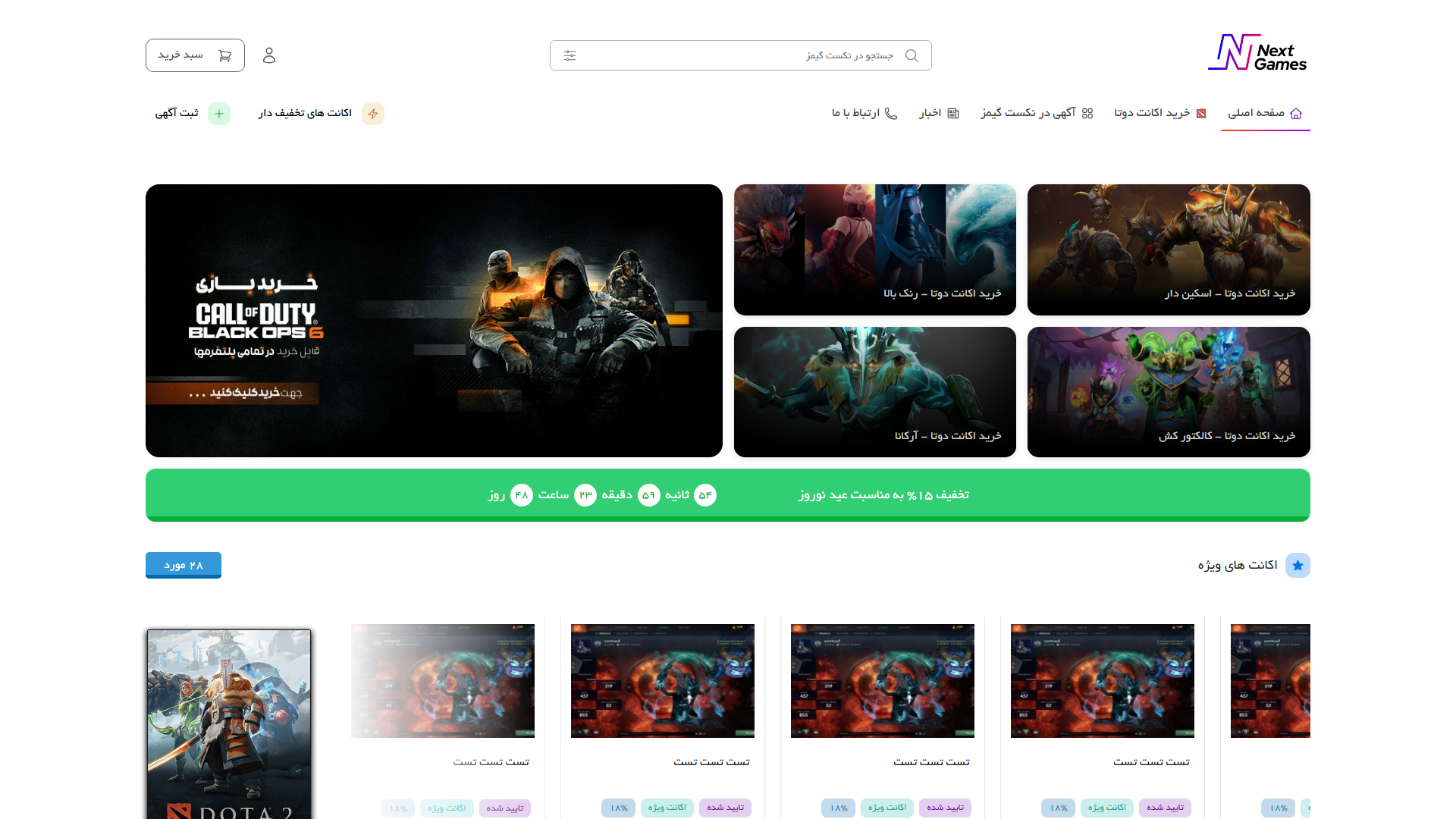The width and height of the screenshot is (1456, 819).
Task: Click the Next Games logo
Action: 1257,53
